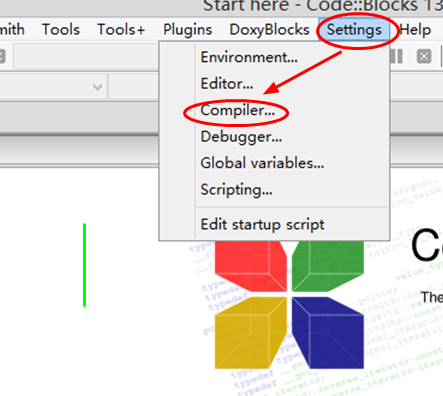Select Compiler... menu entry
443x396 pixels.
pos(237,110)
